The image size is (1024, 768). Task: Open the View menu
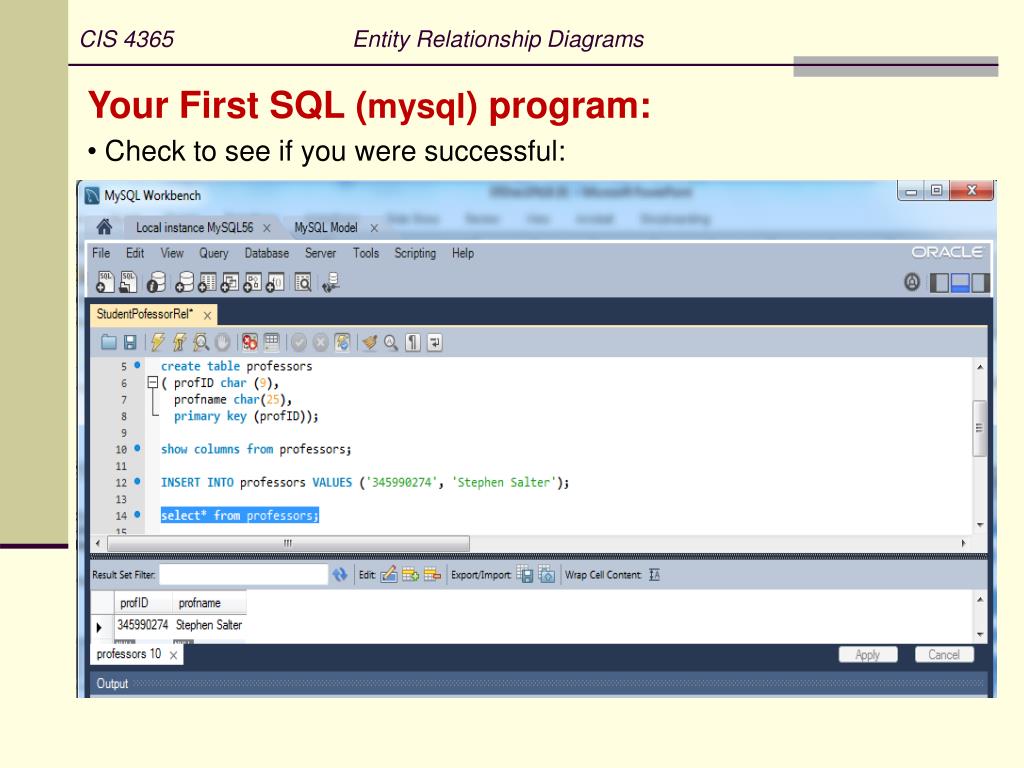tap(172, 253)
